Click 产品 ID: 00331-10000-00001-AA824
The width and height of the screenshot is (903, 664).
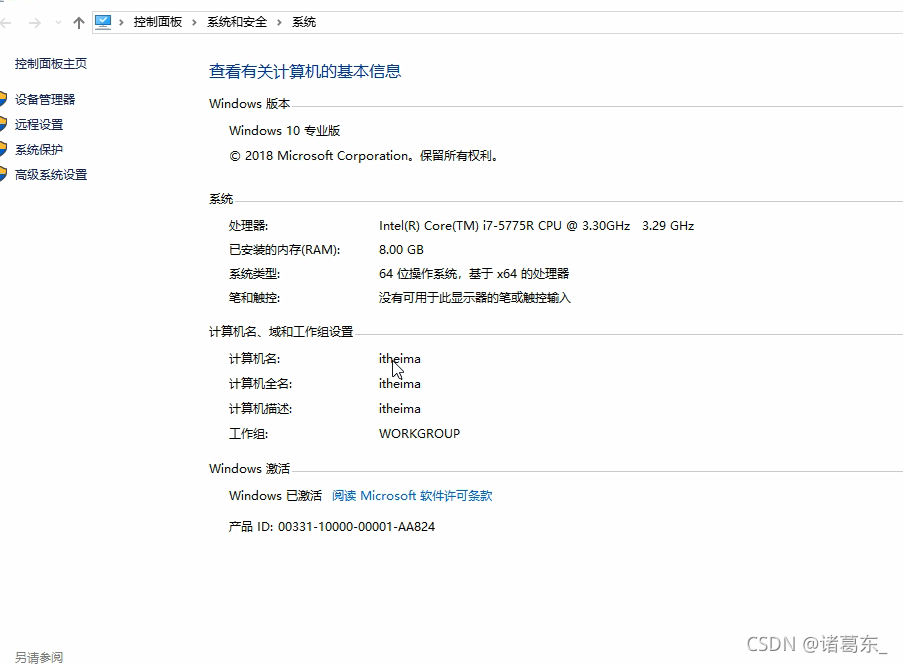[332, 526]
